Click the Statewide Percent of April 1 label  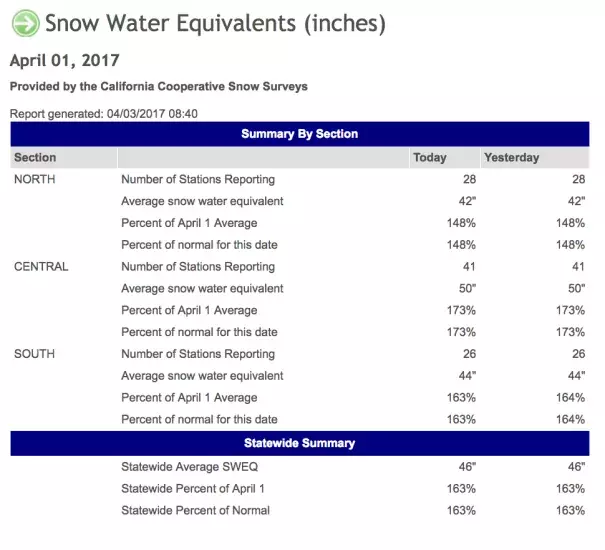193,489
